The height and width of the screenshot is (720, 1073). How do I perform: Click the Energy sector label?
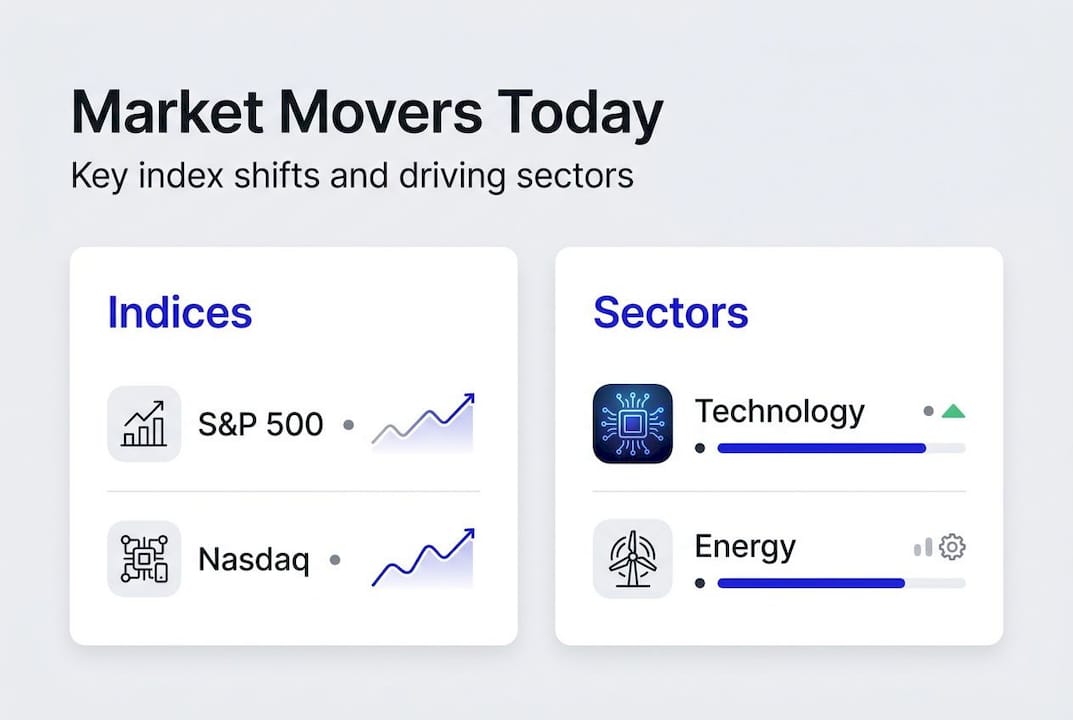[745, 547]
